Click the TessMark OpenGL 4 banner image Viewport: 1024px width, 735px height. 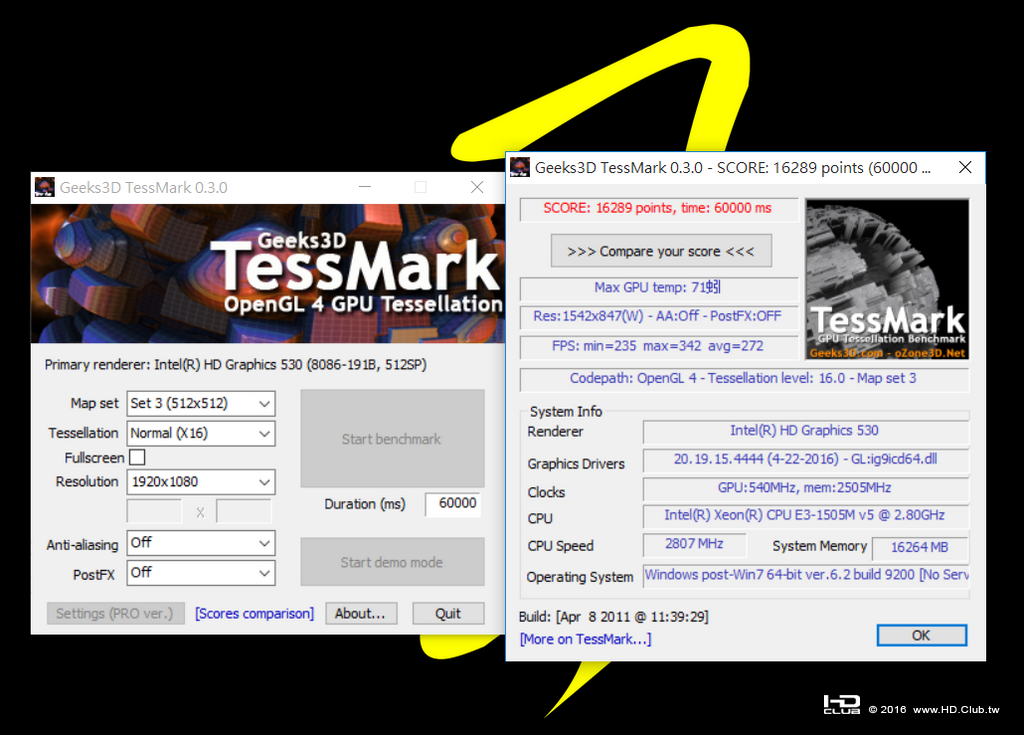268,274
